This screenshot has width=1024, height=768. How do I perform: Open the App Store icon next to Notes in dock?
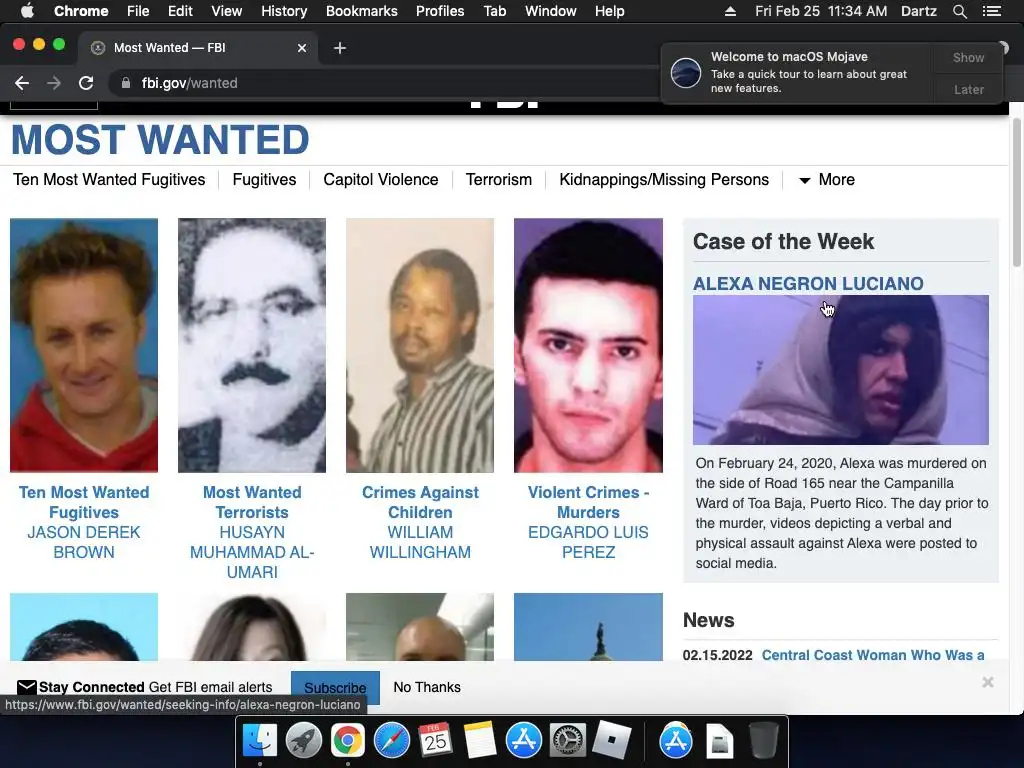[523, 741]
